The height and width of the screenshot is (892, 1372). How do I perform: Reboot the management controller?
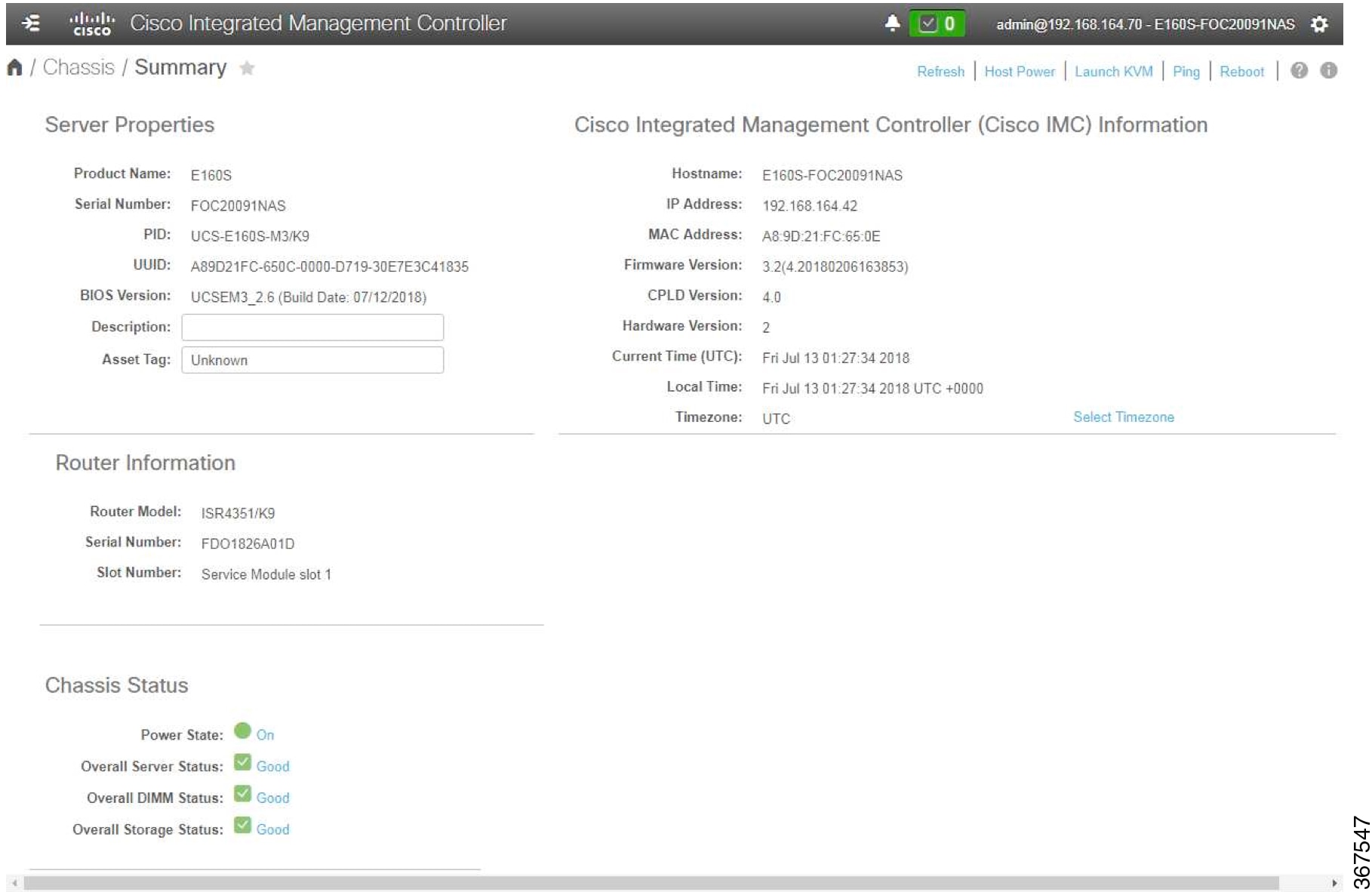click(1242, 72)
